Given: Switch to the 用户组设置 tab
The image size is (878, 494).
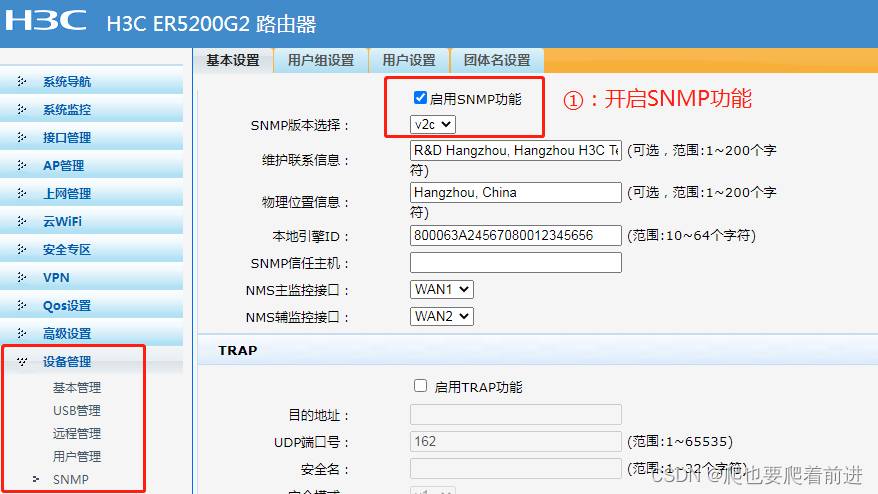Looking at the screenshot, I should 321,60.
